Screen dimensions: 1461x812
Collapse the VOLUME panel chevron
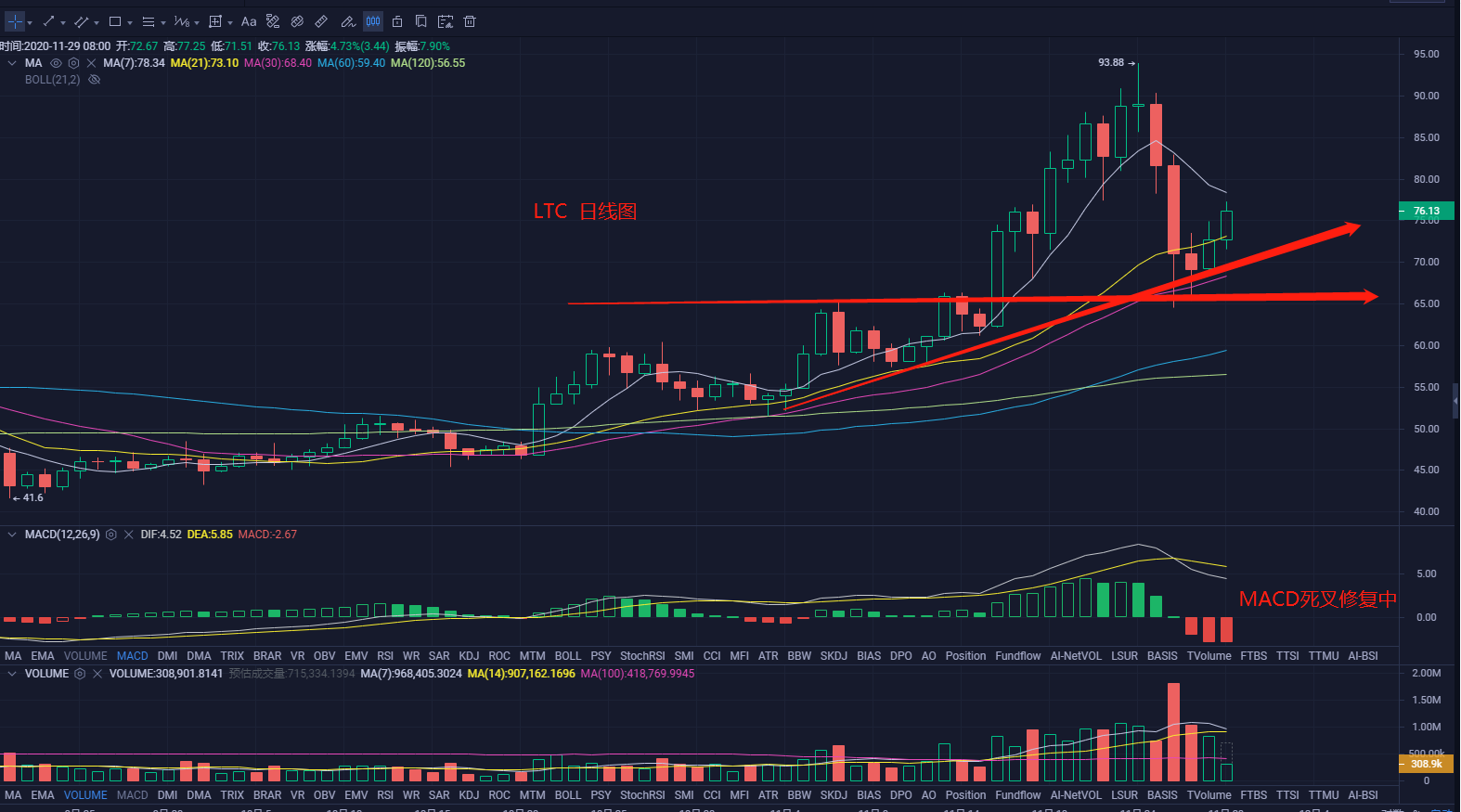(12, 674)
